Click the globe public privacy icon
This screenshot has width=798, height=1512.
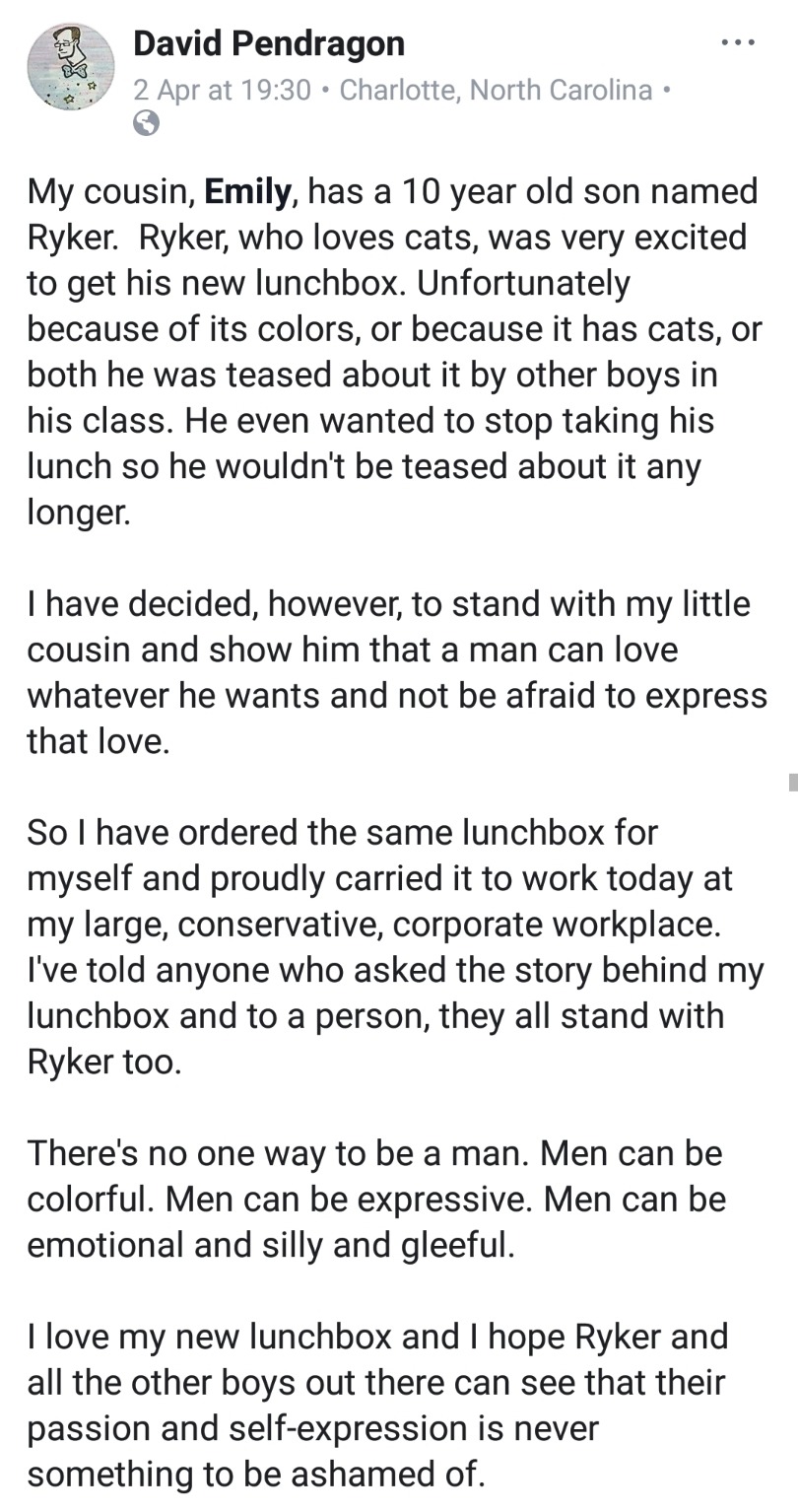tap(146, 122)
